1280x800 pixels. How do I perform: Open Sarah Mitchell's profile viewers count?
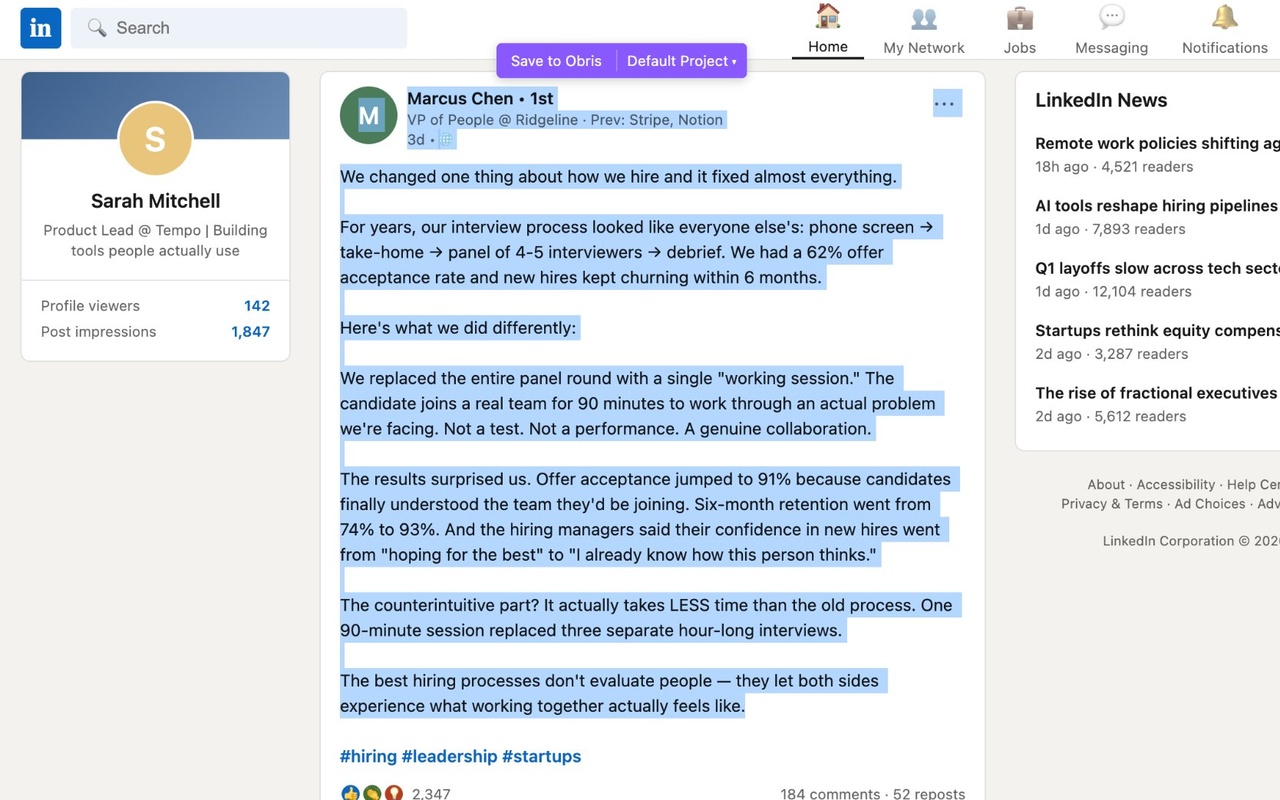pos(256,305)
